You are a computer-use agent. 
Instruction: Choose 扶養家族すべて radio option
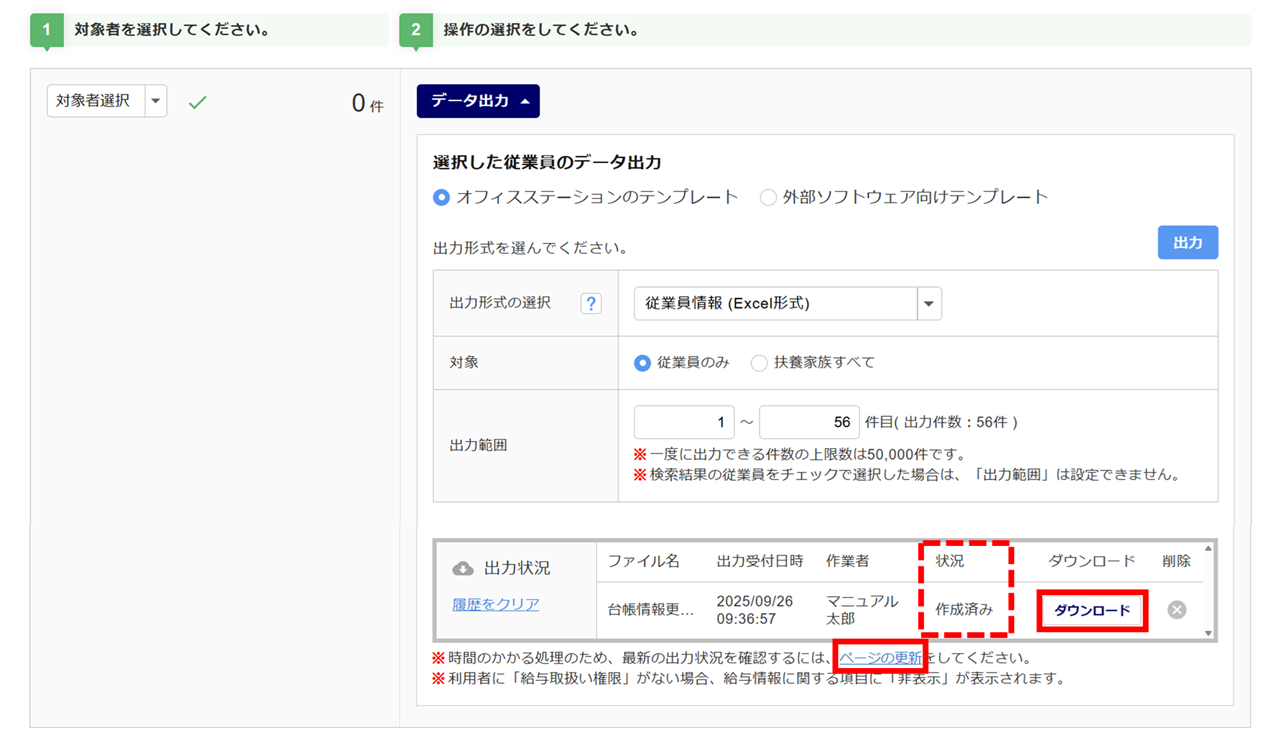click(759, 363)
